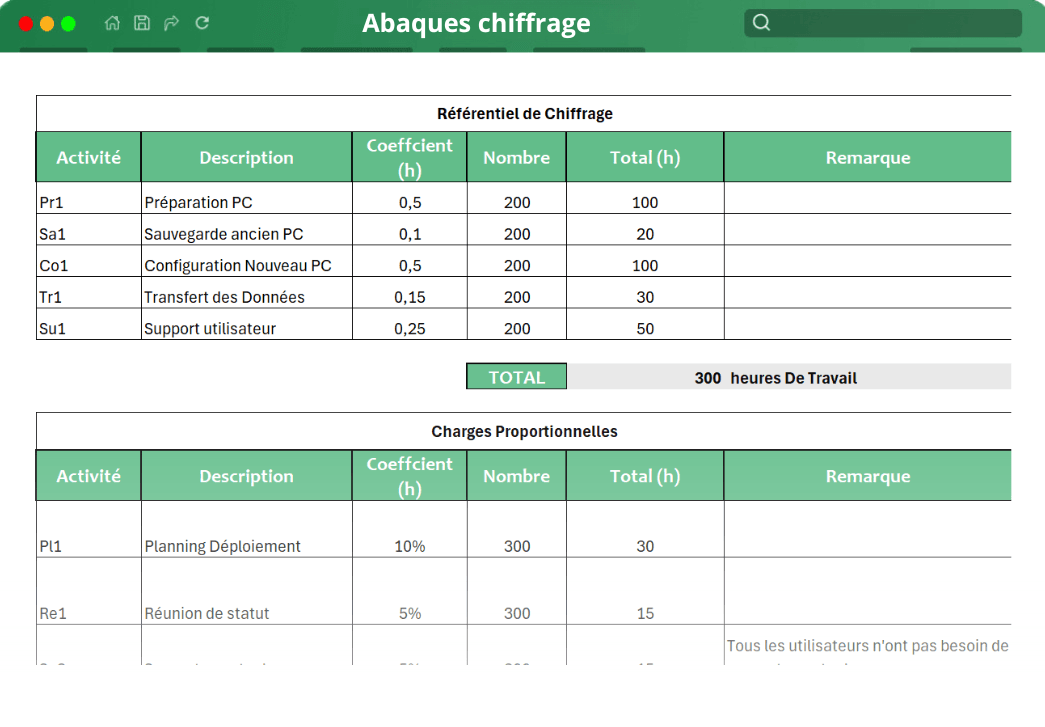Click the 'Référentiel de Chiffrage' header row
The width and height of the screenshot is (1045, 727).
pyautogui.click(x=523, y=113)
